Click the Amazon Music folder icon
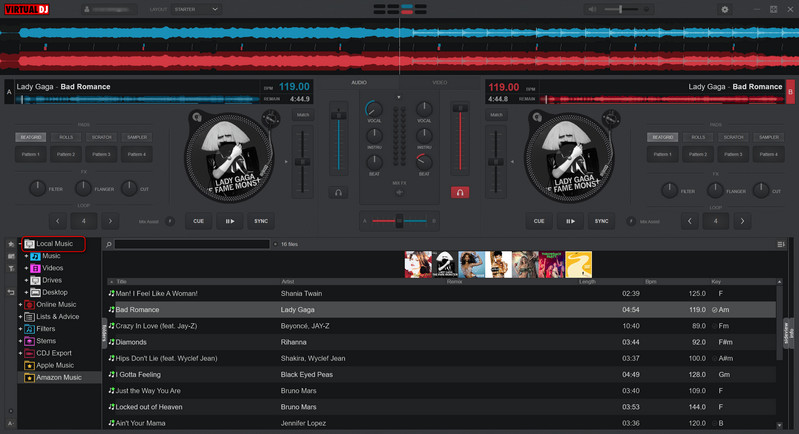Image resolution: width=799 pixels, height=434 pixels. click(x=30, y=377)
